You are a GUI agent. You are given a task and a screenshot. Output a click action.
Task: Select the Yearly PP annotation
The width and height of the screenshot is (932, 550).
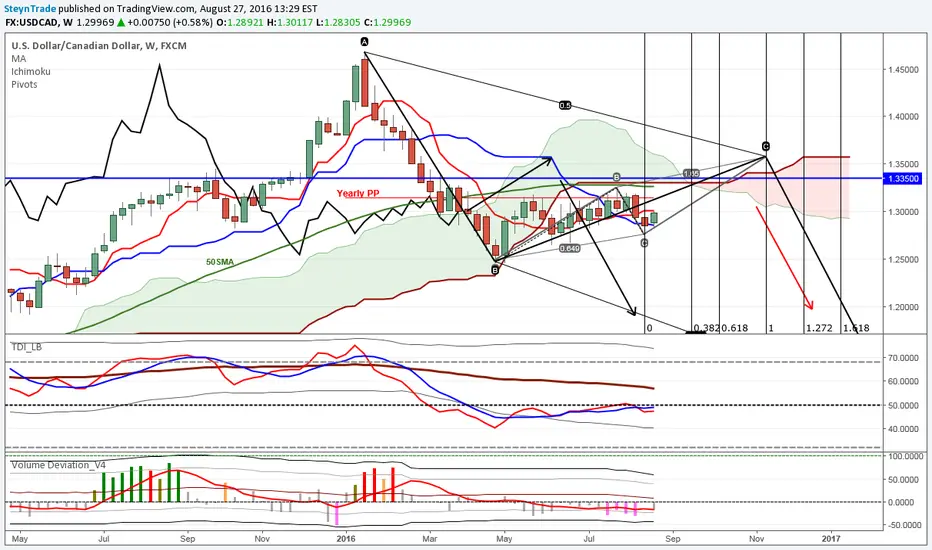358,193
